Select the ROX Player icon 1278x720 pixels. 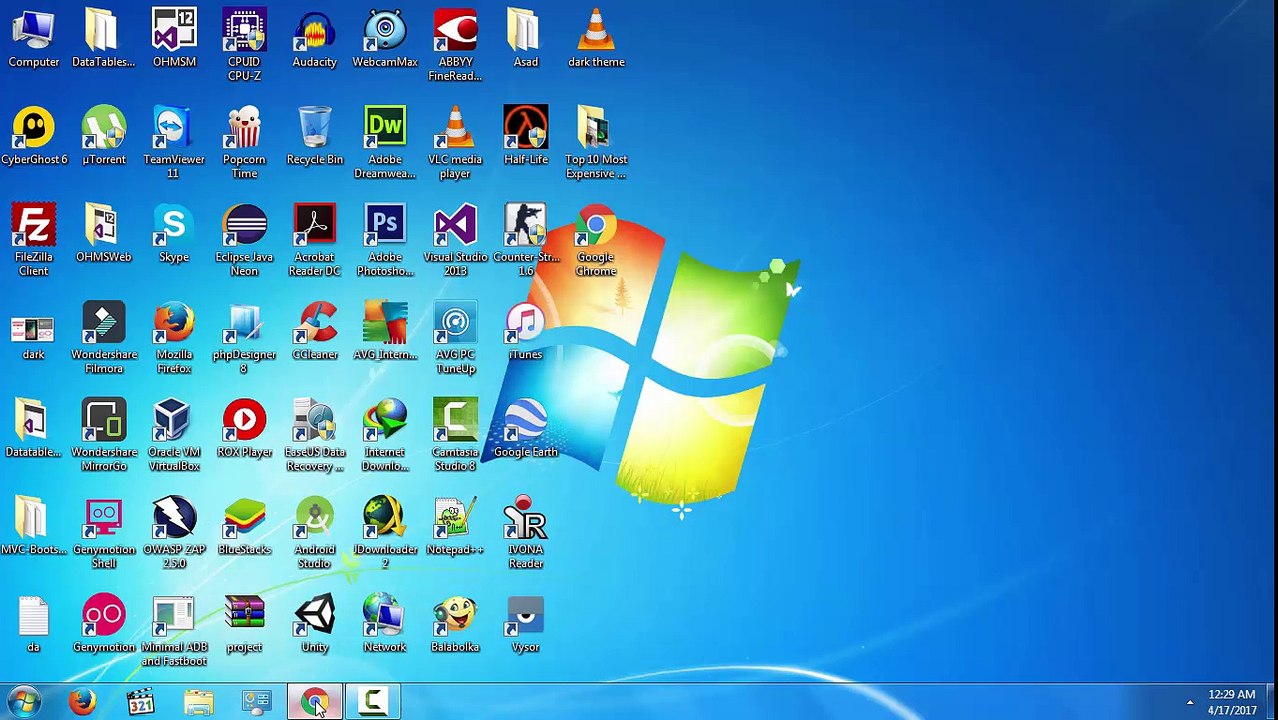click(244, 429)
